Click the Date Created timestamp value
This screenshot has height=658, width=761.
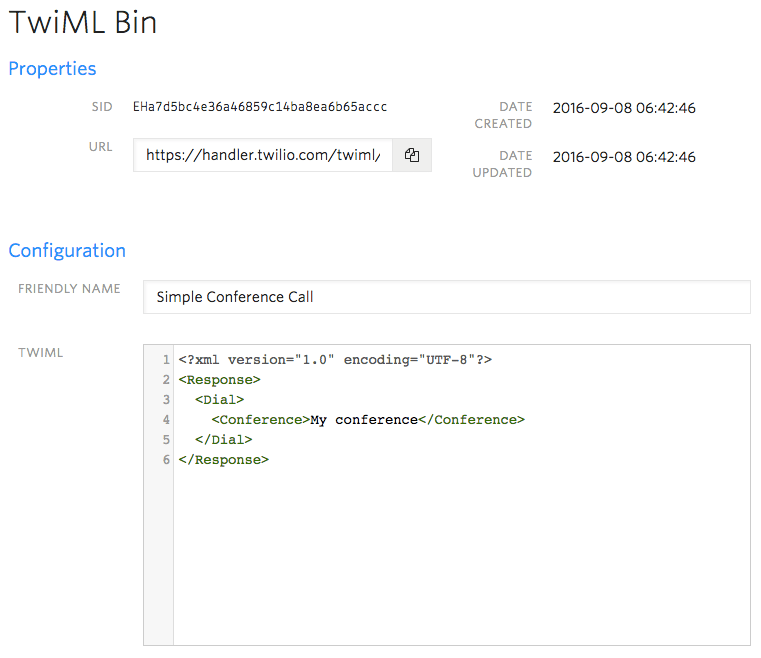(623, 108)
